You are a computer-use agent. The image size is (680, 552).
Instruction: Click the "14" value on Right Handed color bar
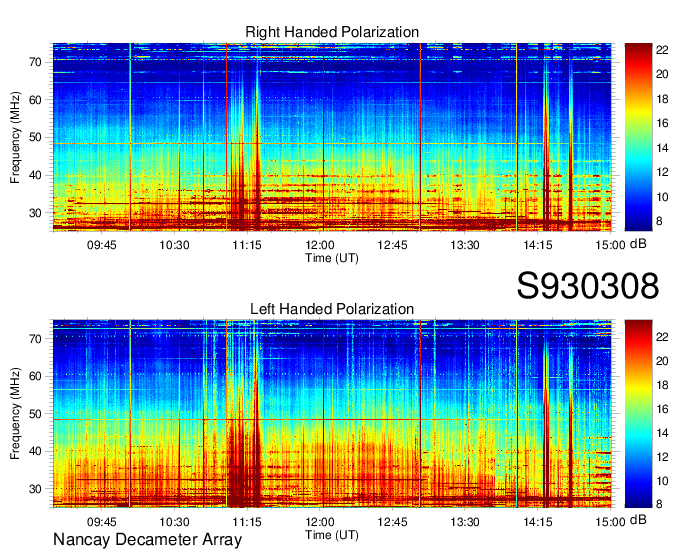[662, 148]
